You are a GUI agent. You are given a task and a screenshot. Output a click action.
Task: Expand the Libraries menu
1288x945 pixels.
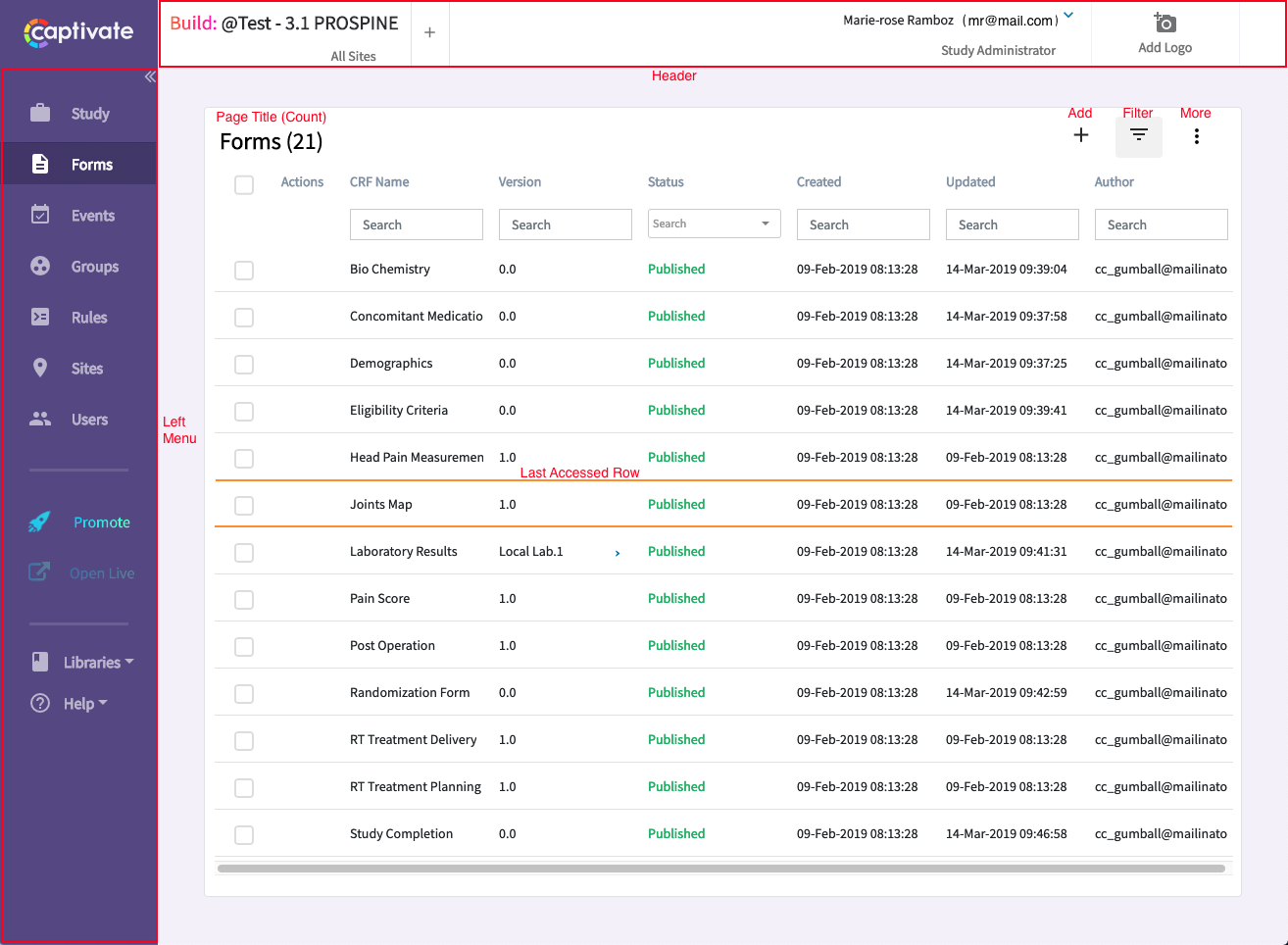97,663
